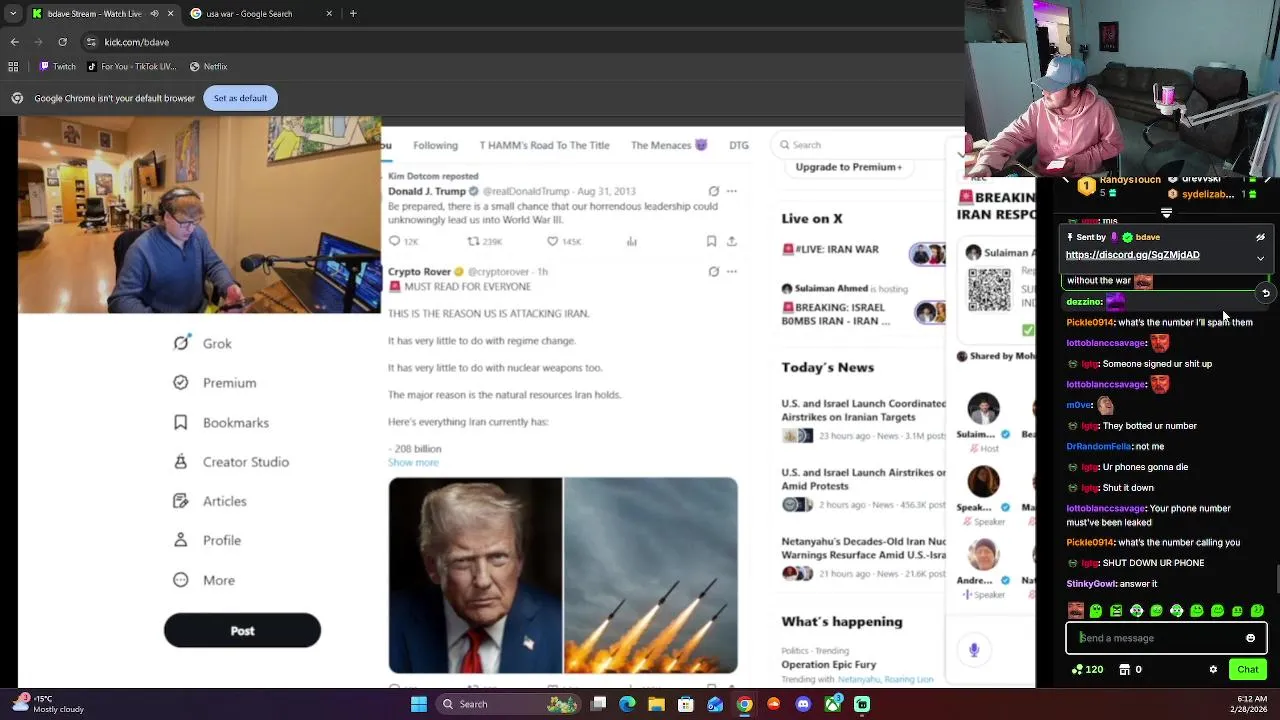
Task: Open the Trump and missiles post image
Action: pyautogui.click(x=563, y=575)
